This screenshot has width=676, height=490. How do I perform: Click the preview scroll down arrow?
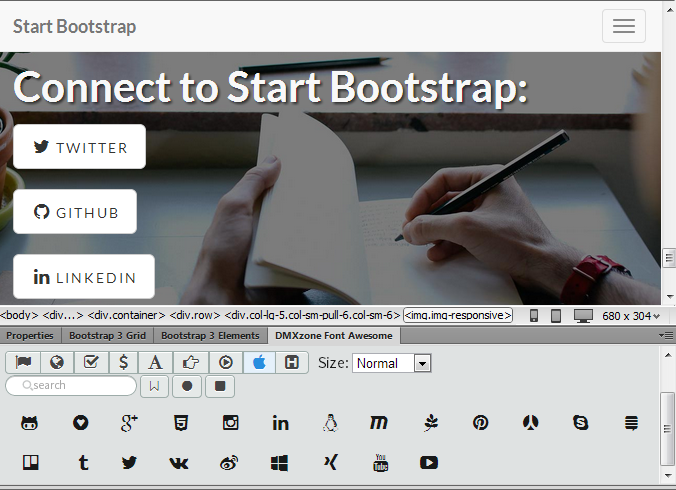670,296
